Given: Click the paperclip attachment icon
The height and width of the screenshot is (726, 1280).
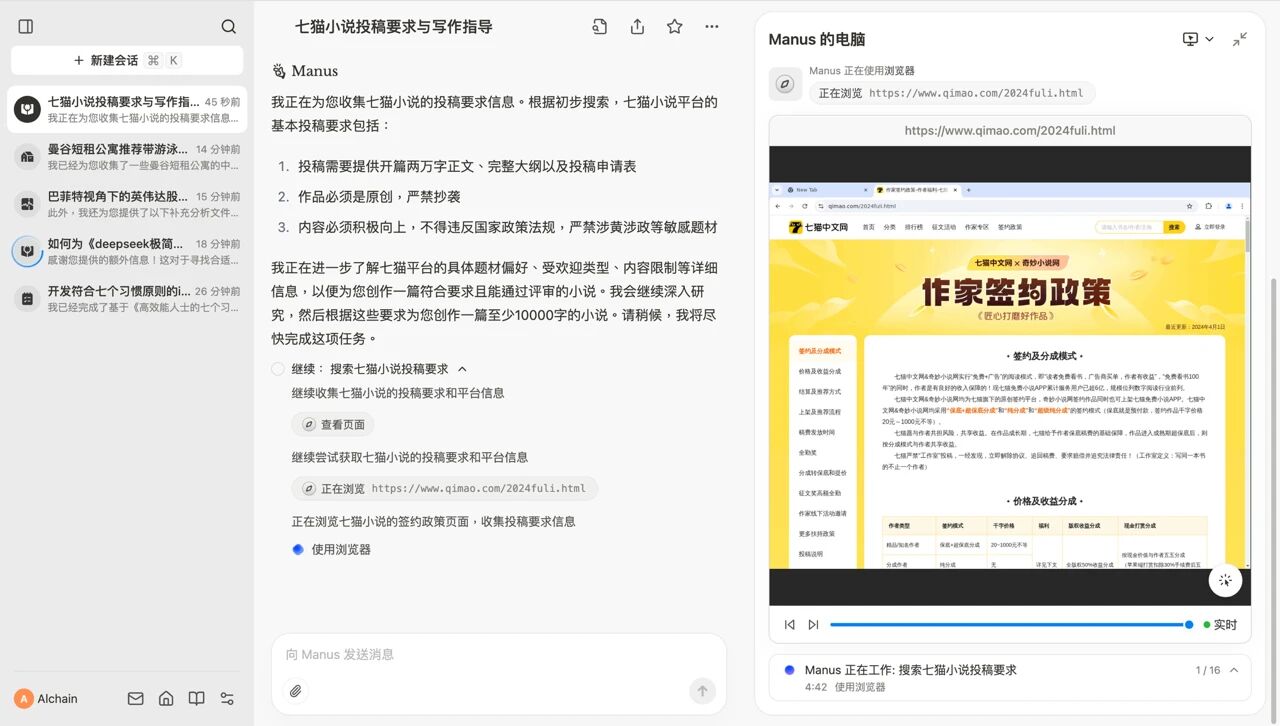Looking at the screenshot, I should coord(295,691).
